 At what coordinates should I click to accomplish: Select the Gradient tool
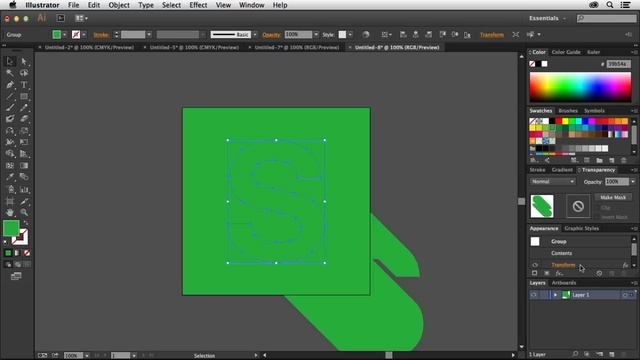(24, 166)
